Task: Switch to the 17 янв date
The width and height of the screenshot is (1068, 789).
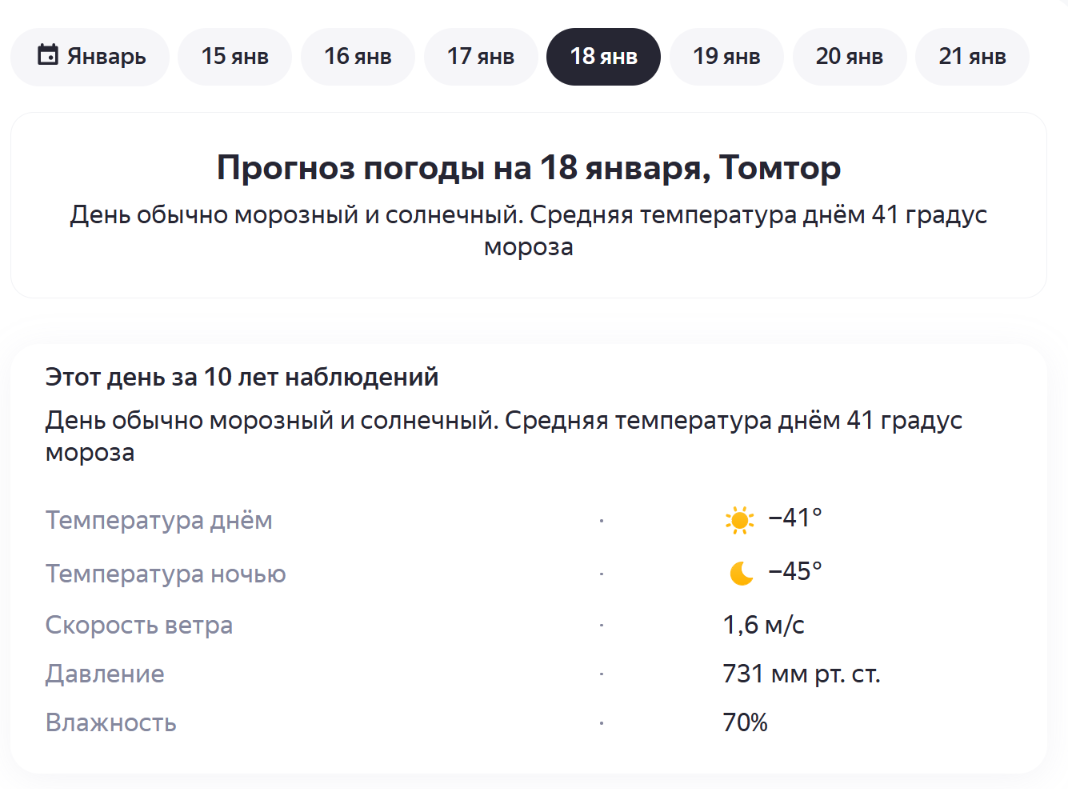Action: (480, 57)
